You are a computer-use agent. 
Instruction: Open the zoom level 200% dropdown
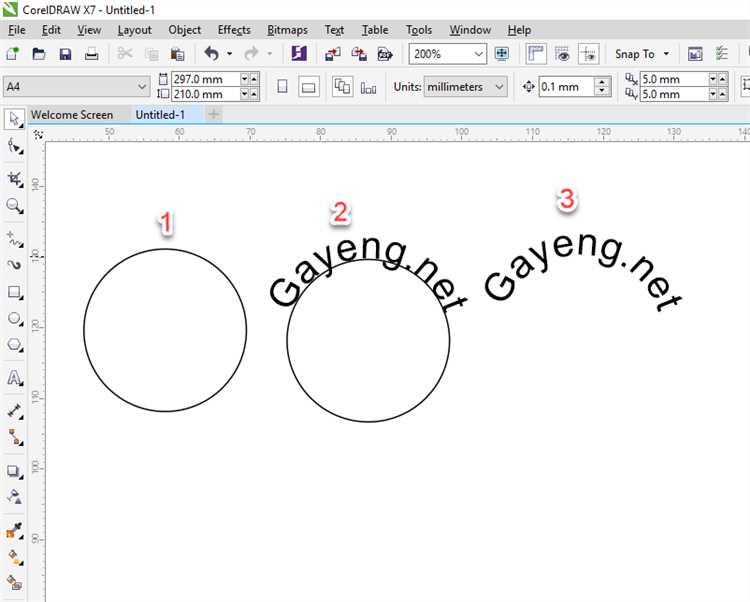(478, 54)
